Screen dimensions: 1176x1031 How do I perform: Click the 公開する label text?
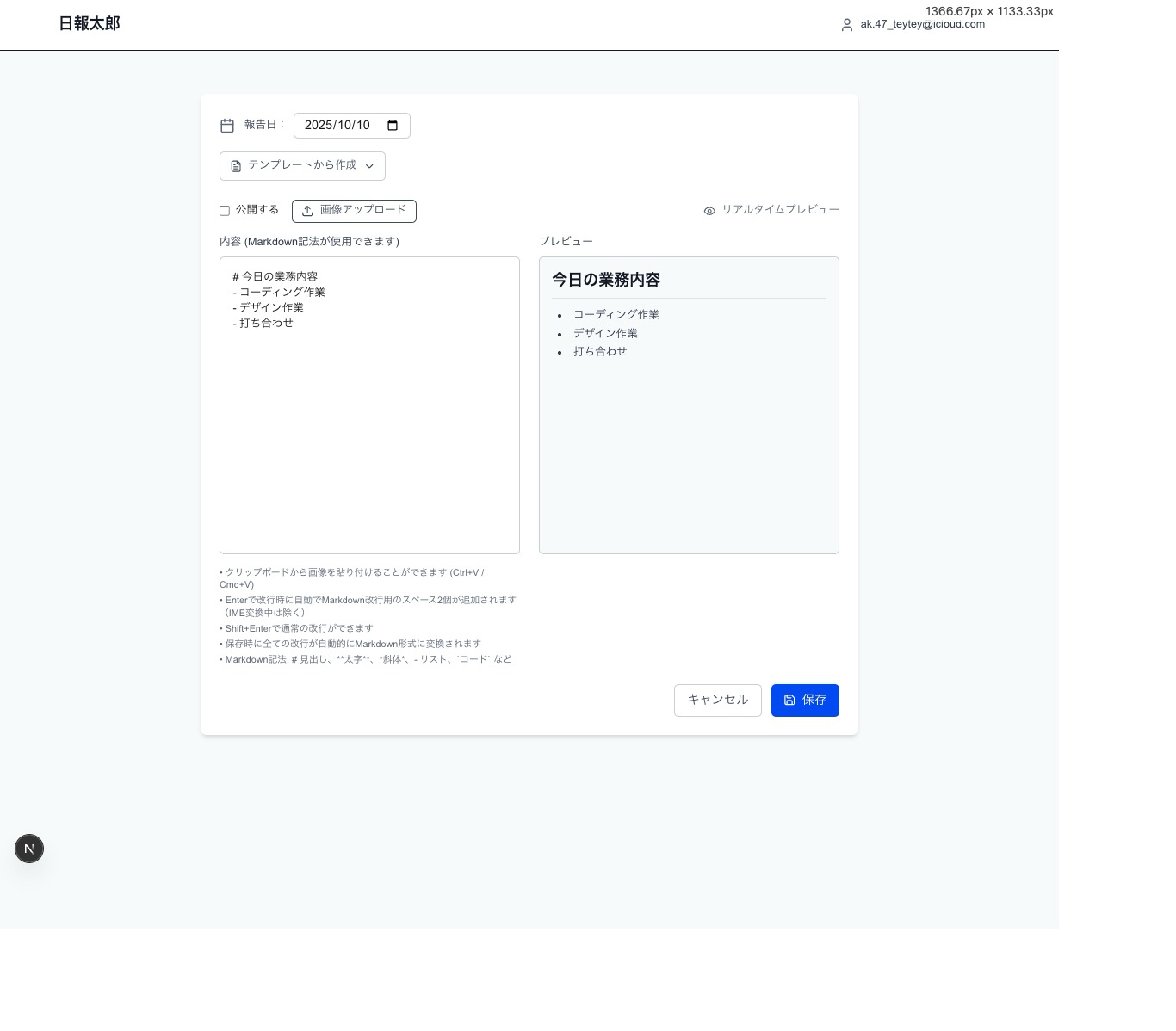pos(257,210)
